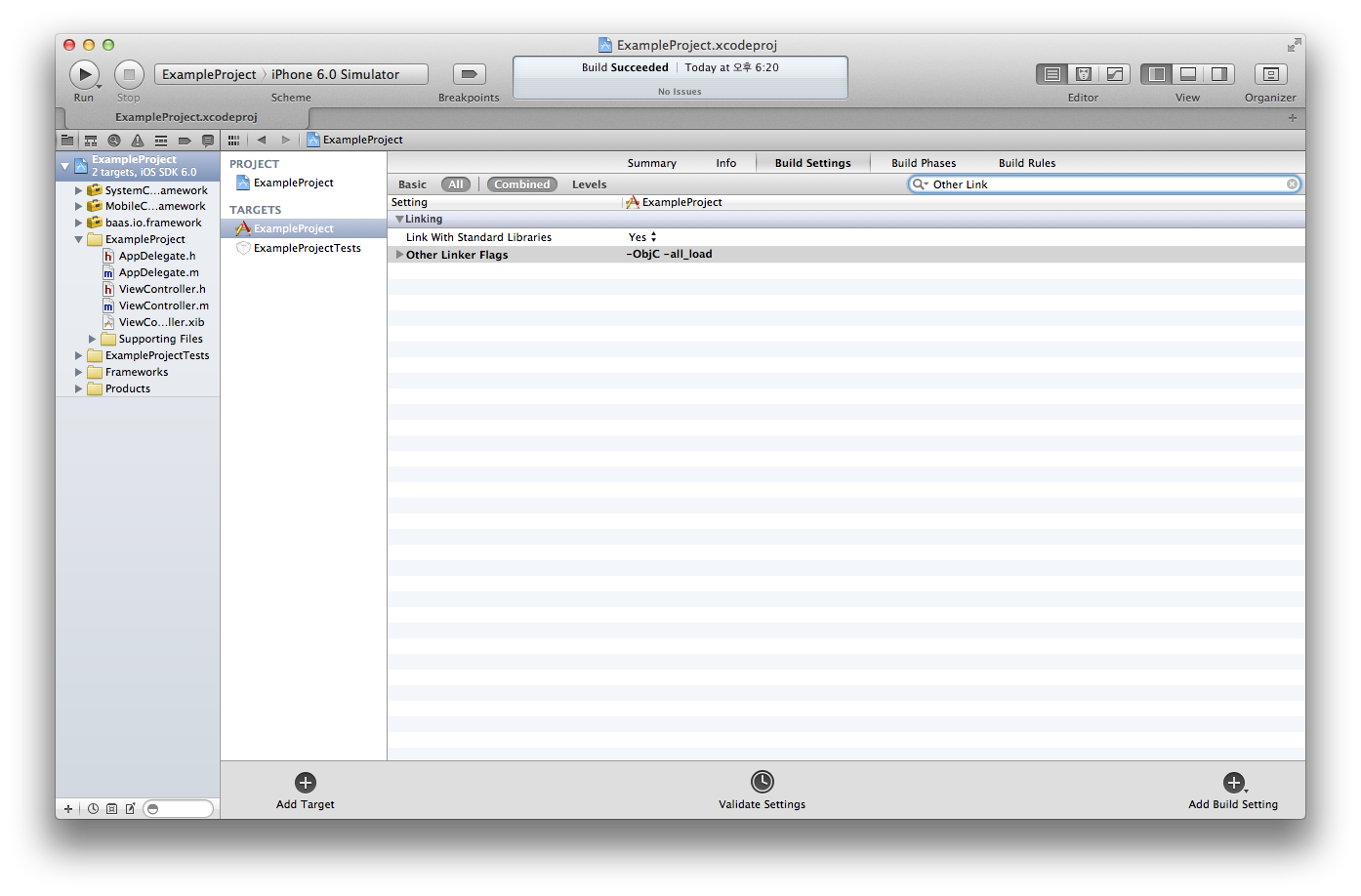
Task: Choose the ExampleProject scheme
Action: click(x=209, y=74)
